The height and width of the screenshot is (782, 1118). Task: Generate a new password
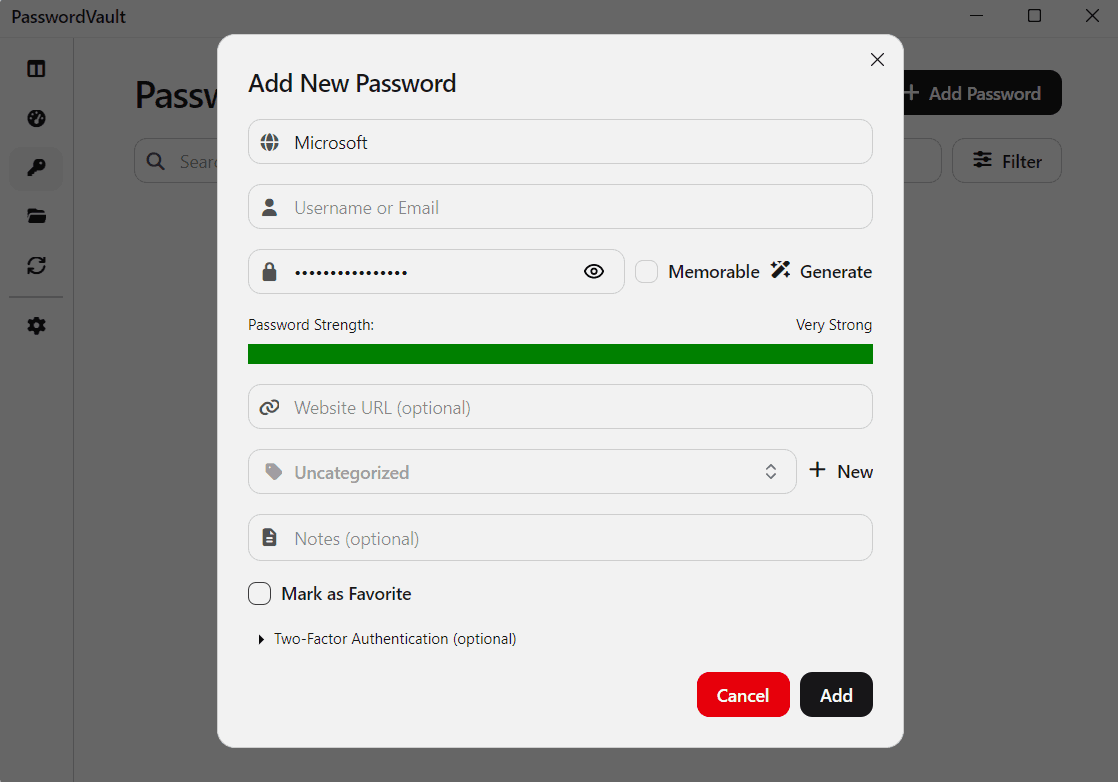[x=821, y=271]
